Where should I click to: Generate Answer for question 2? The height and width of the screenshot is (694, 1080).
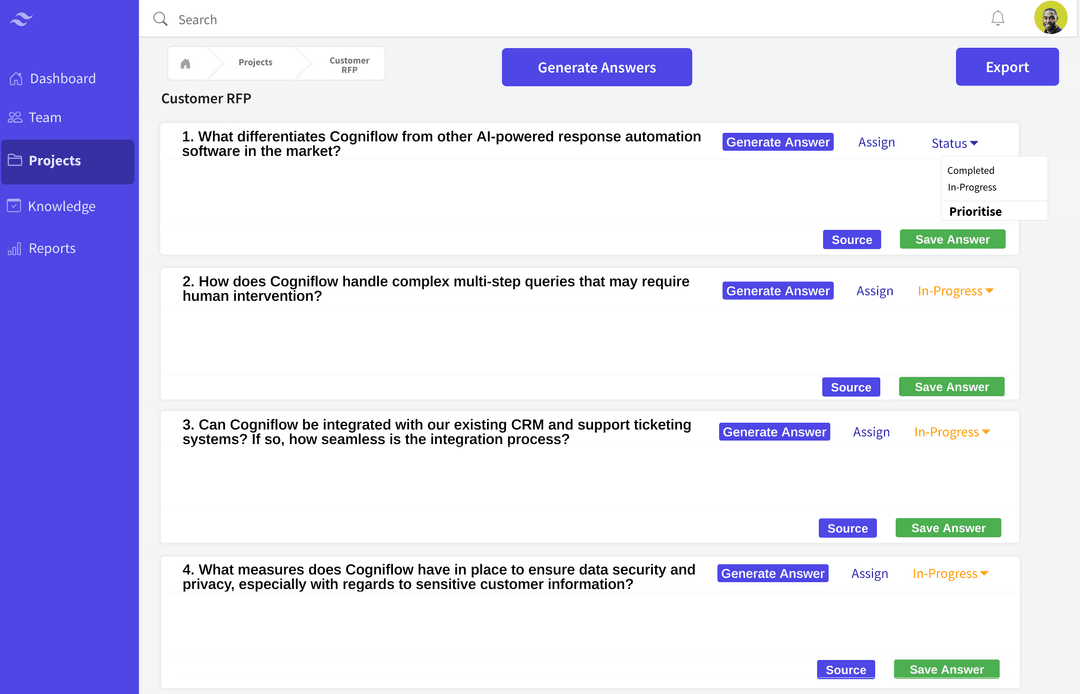[x=778, y=291]
